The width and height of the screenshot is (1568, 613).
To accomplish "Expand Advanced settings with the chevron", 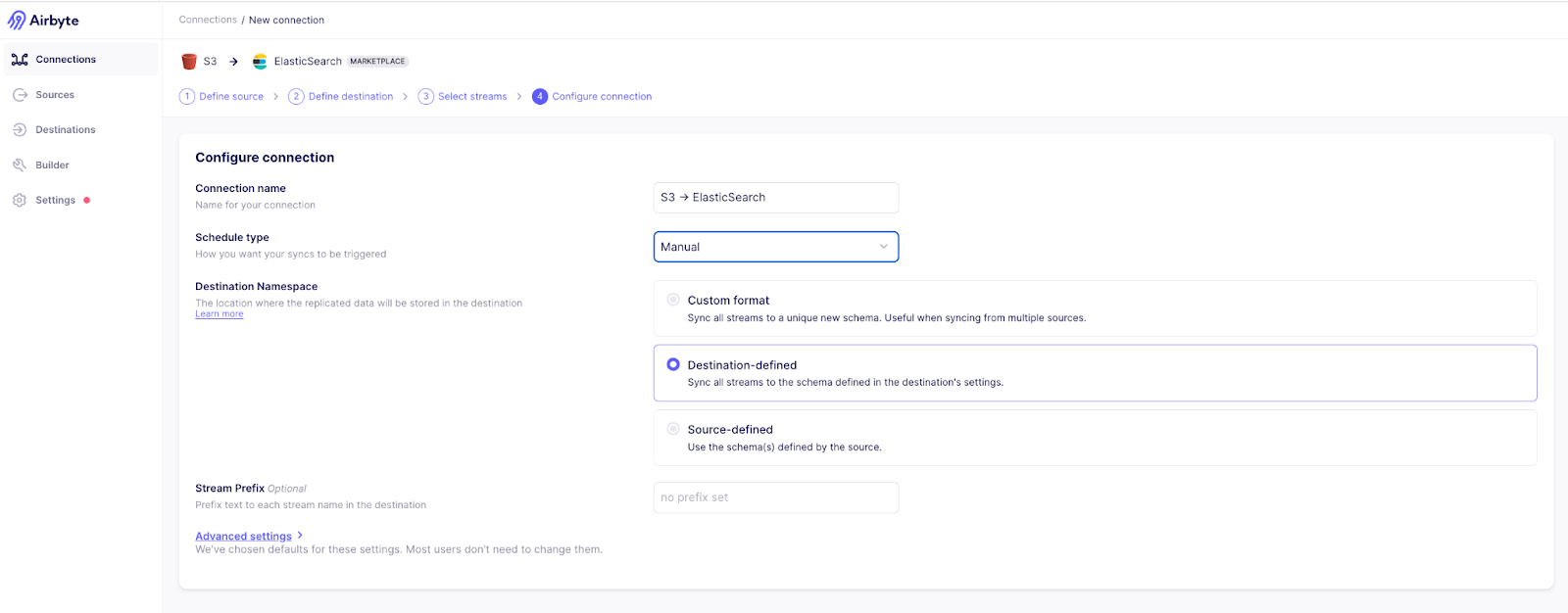I will [x=300, y=536].
